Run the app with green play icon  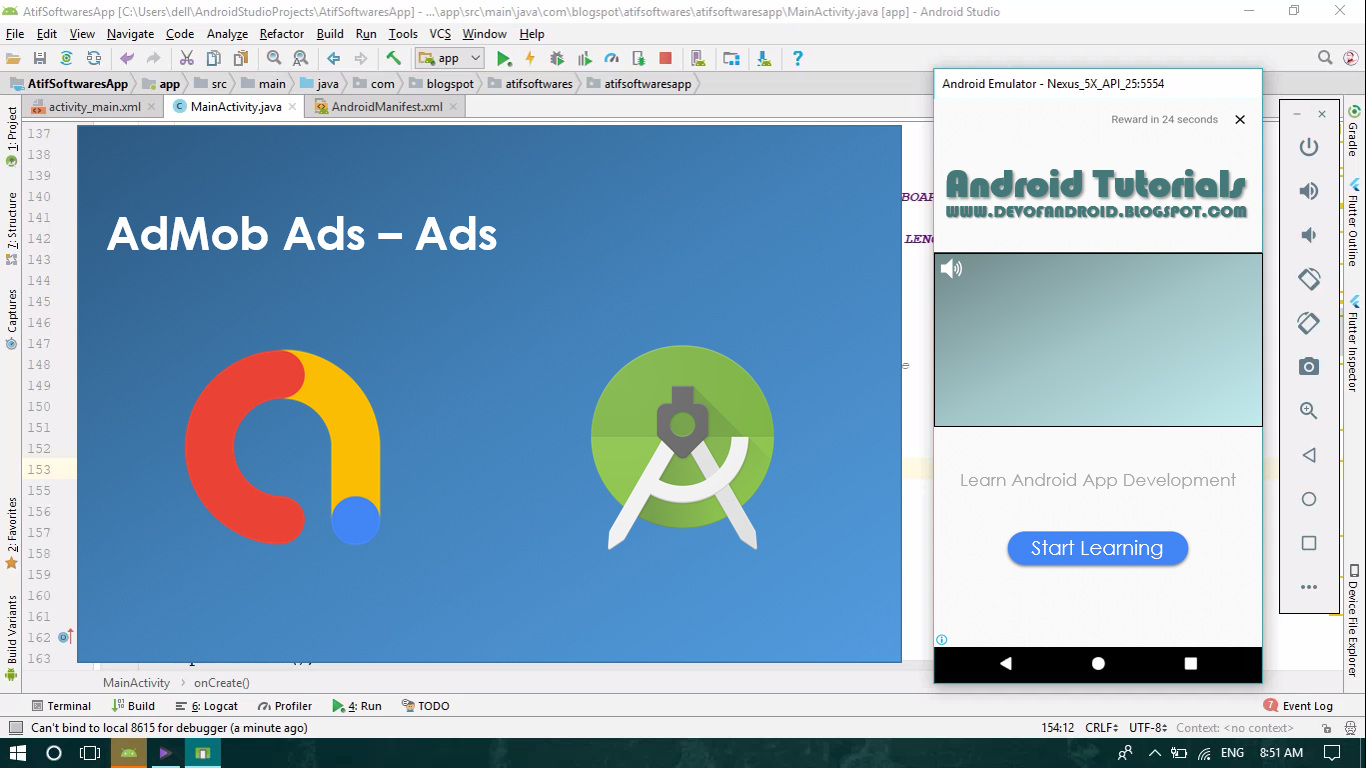pos(504,58)
